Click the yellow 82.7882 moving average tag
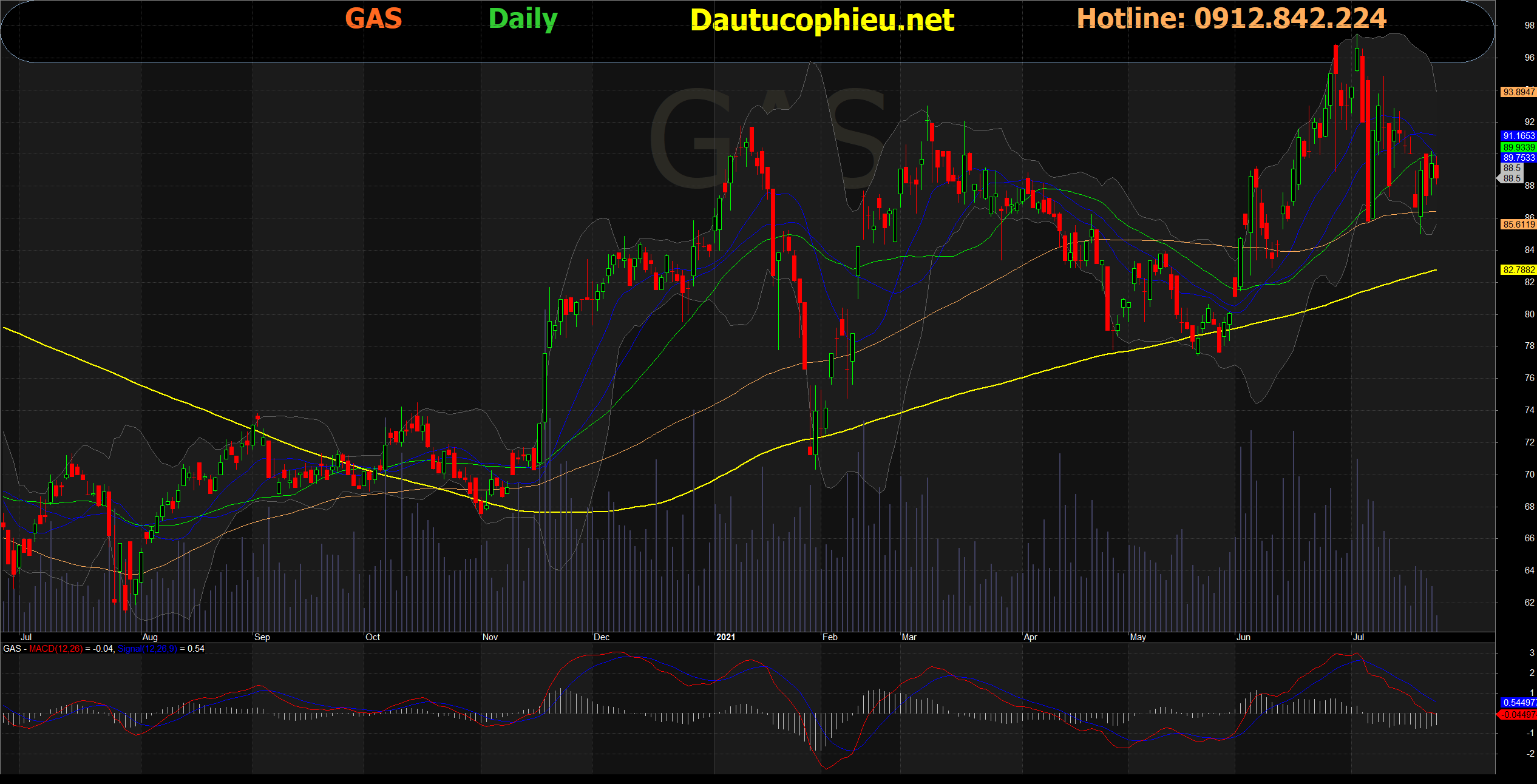This screenshot has height=784, width=1537. 1518,270
